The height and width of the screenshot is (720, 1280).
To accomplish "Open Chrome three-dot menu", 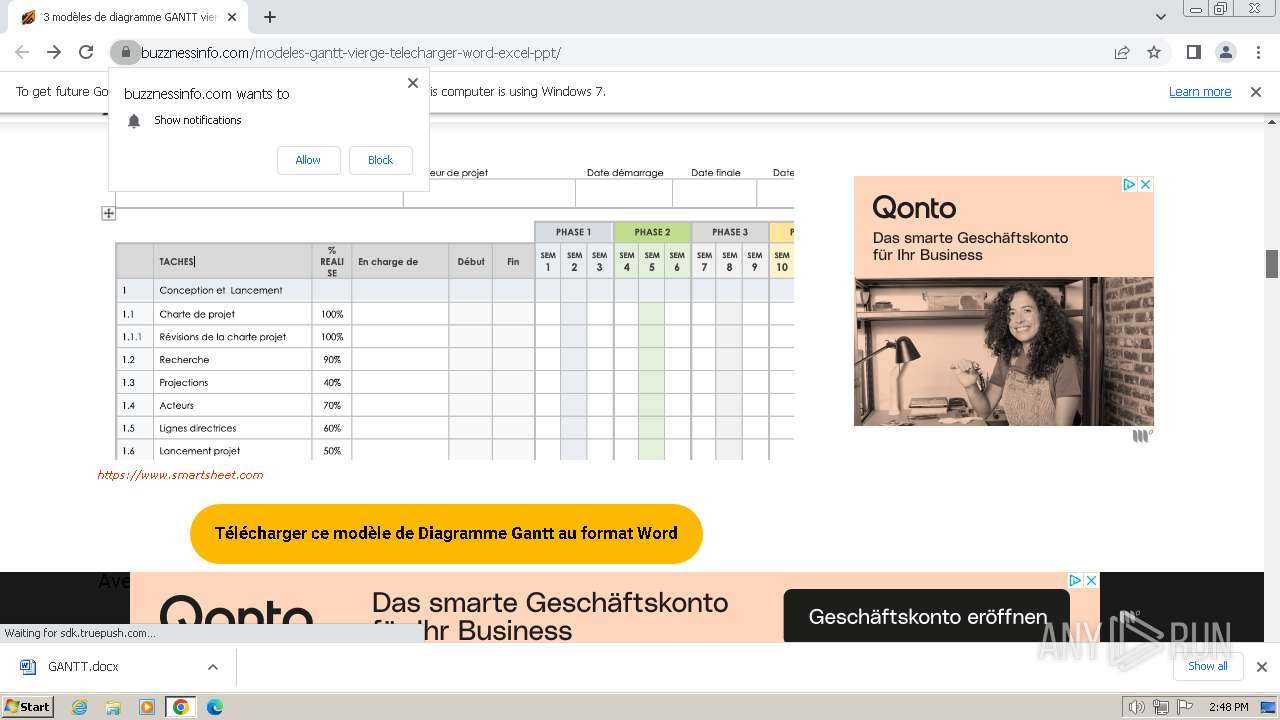I will coord(1258,53).
